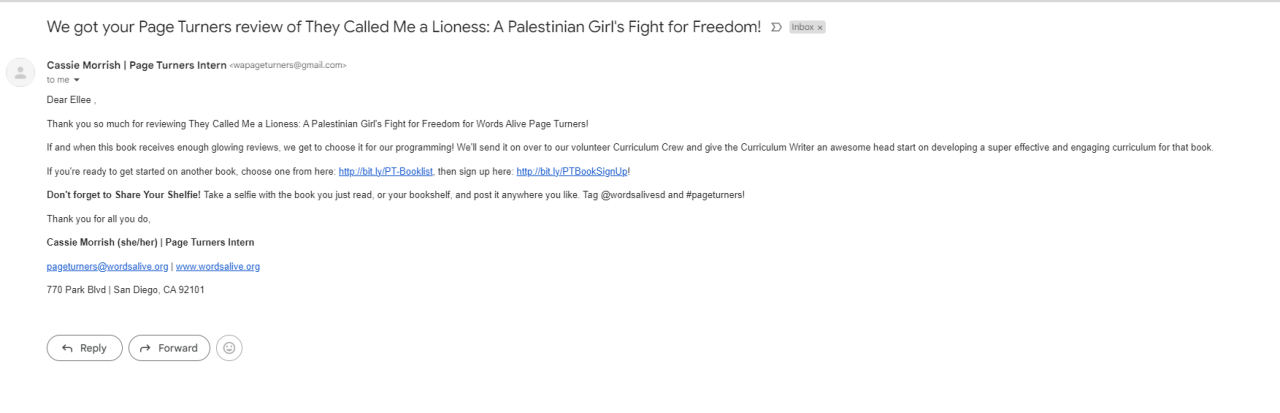Image resolution: width=1280 pixels, height=413 pixels.
Task: Add an emoji reaction to the email
Action: [x=229, y=348]
